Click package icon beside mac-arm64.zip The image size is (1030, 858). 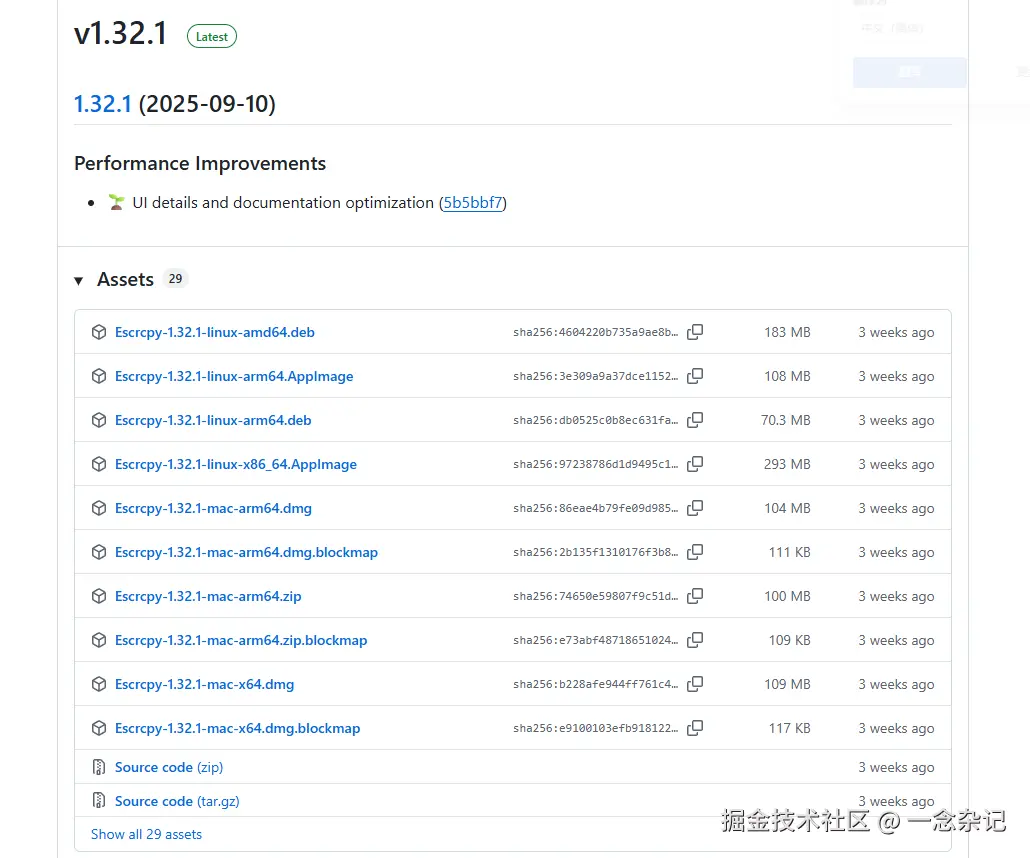[99, 596]
